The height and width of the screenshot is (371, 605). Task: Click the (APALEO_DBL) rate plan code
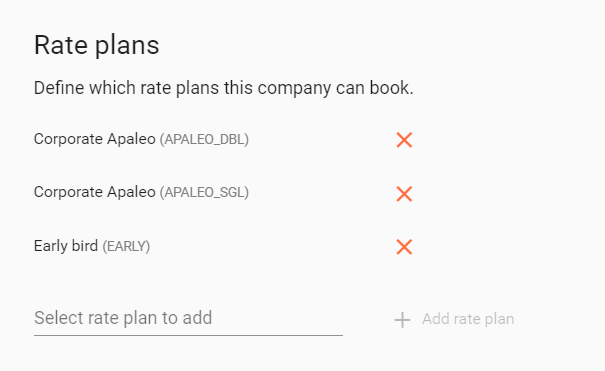pyautogui.click(x=204, y=139)
